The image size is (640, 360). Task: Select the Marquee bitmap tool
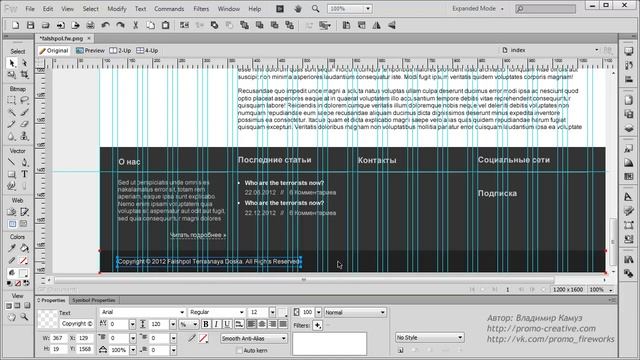pyautogui.click(x=11, y=100)
